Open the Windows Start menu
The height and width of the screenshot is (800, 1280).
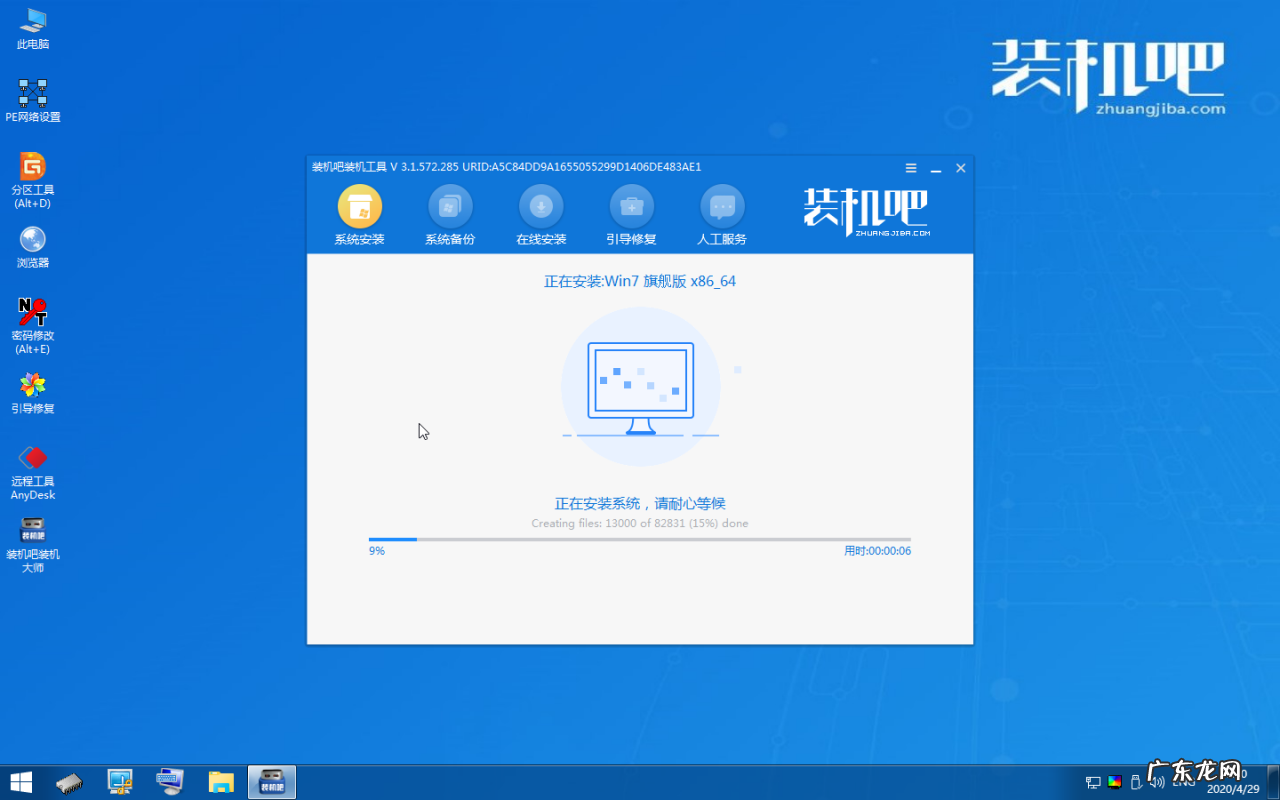(x=20, y=781)
